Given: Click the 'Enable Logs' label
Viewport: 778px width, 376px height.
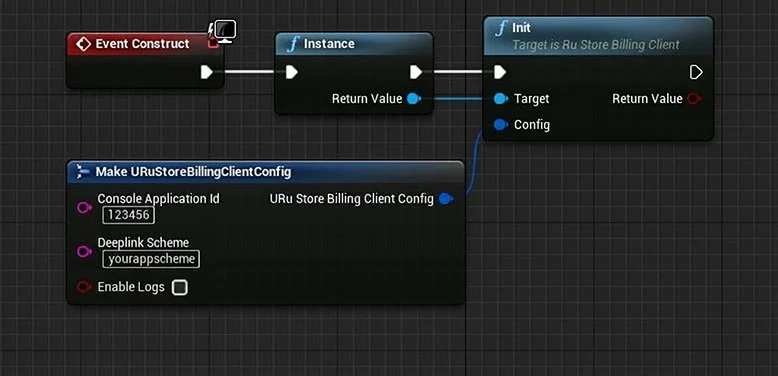Looking at the screenshot, I should [131, 287].
